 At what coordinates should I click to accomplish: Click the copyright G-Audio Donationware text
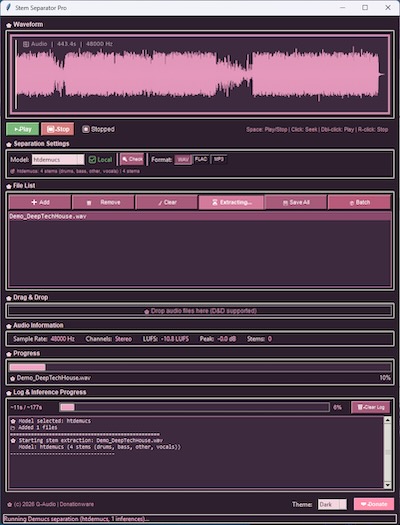[54, 504]
